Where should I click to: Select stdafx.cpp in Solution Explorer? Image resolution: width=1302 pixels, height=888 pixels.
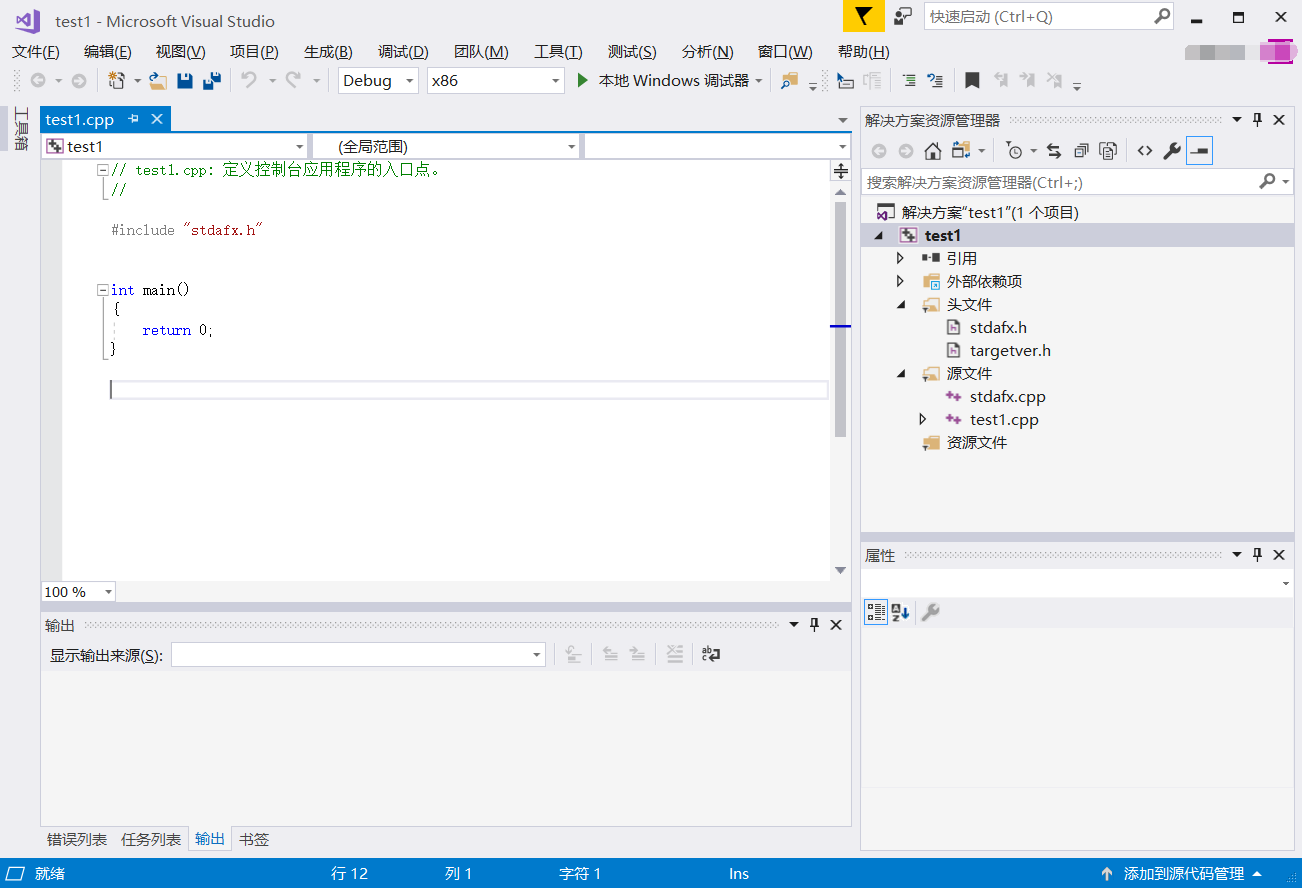(x=1007, y=396)
